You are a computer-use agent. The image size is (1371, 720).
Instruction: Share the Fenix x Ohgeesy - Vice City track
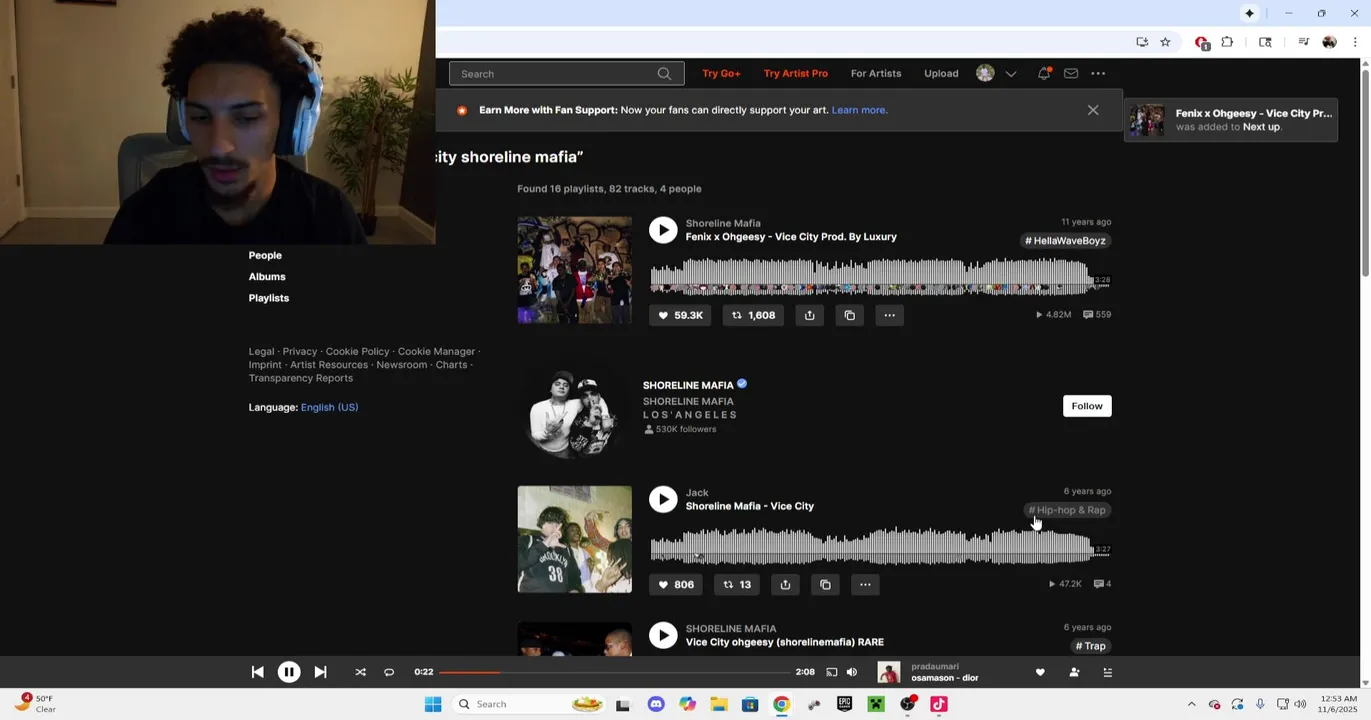click(x=809, y=315)
